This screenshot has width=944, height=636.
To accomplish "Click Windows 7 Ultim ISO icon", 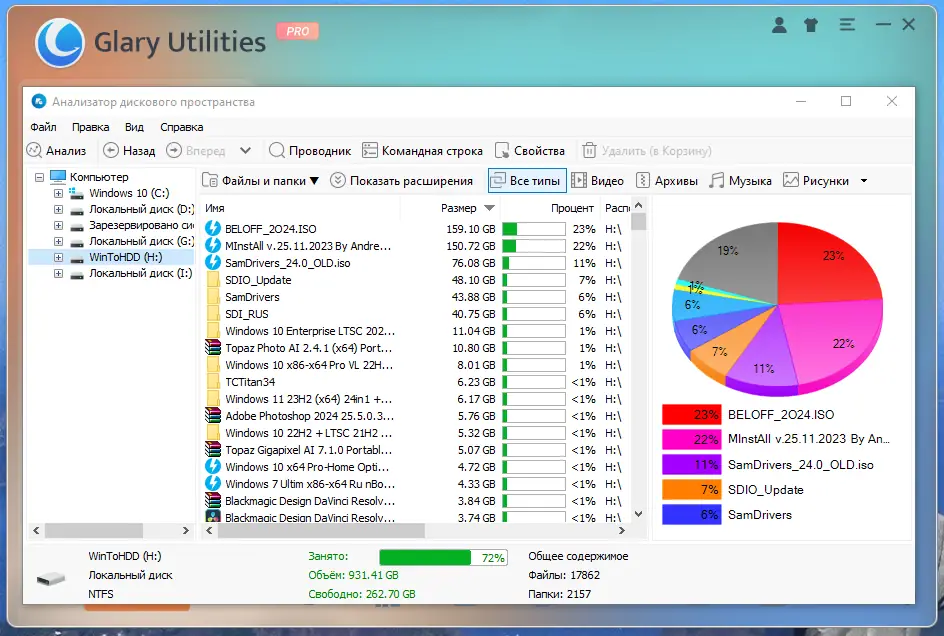I will pos(213,483).
